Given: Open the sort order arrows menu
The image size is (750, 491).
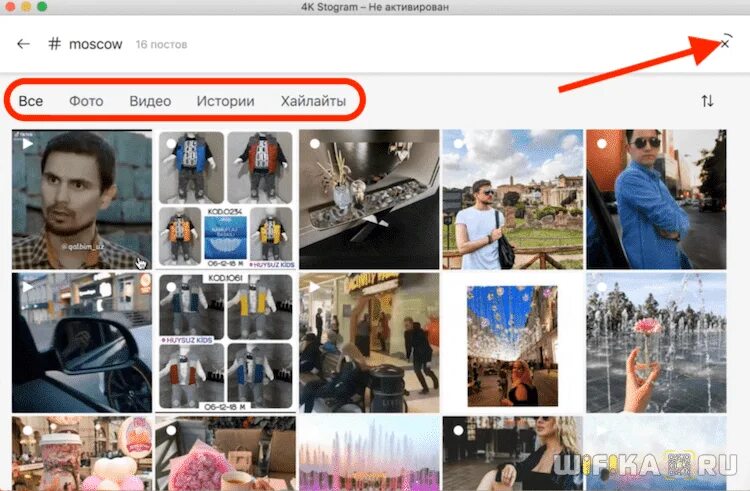Looking at the screenshot, I should pos(707,101).
